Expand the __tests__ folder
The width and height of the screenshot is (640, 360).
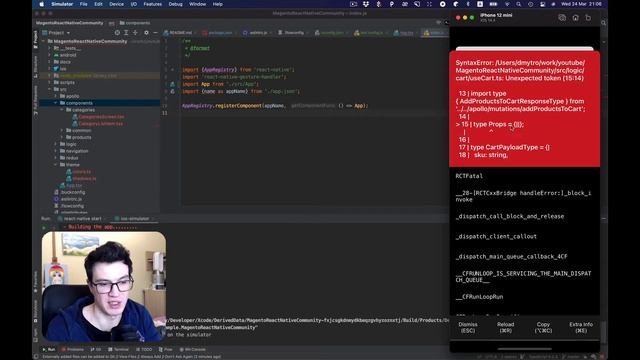point(50,48)
